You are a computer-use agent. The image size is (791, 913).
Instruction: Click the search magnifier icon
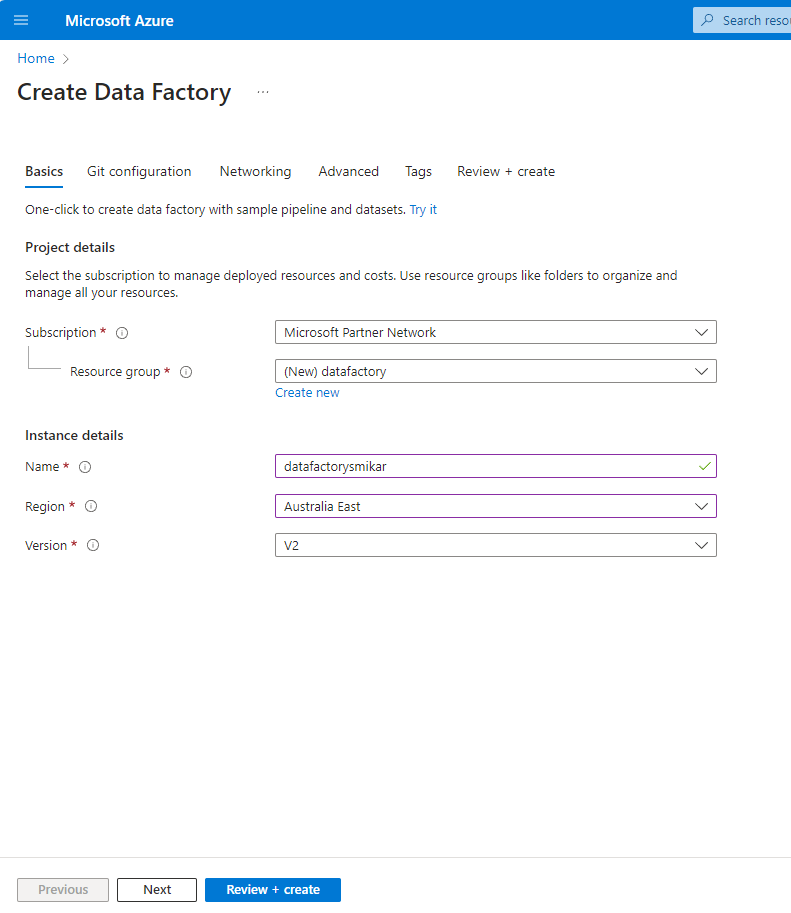tap(707, 20)
